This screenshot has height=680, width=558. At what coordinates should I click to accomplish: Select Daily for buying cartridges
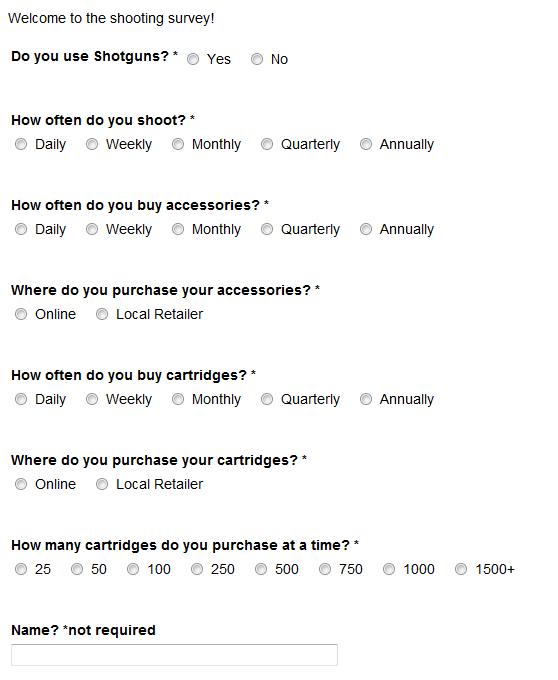coord(21,399)
